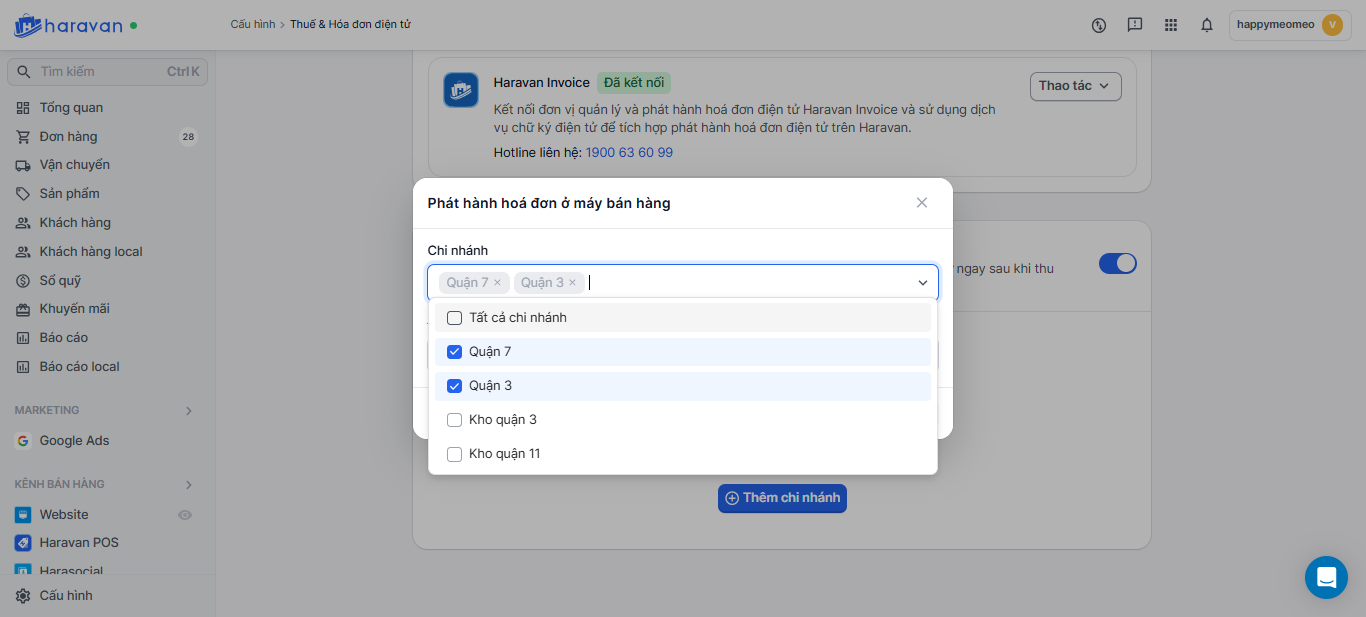The image size is (1366, 617).
Task: Close the invoice dialog with X
Action: pos(922,203)
